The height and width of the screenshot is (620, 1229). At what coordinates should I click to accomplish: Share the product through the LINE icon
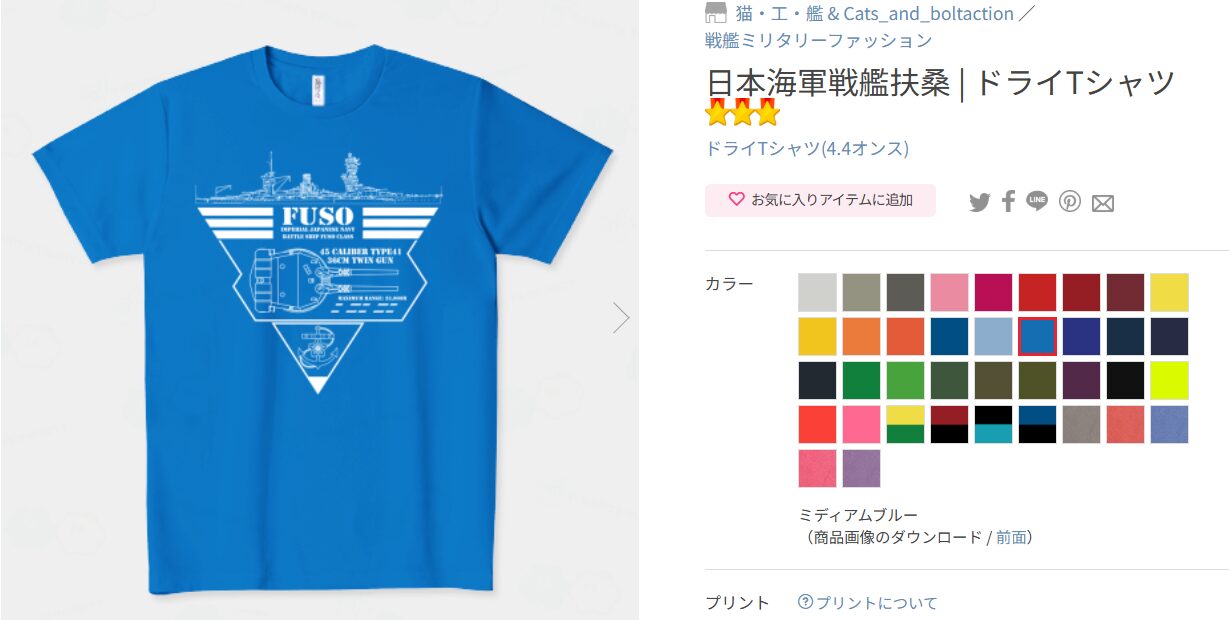click(x=1037, y=201)
